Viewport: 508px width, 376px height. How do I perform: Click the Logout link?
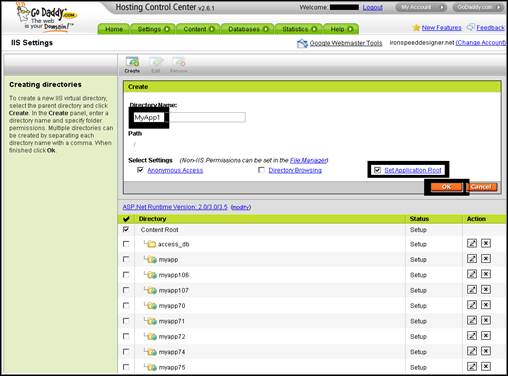373,7
